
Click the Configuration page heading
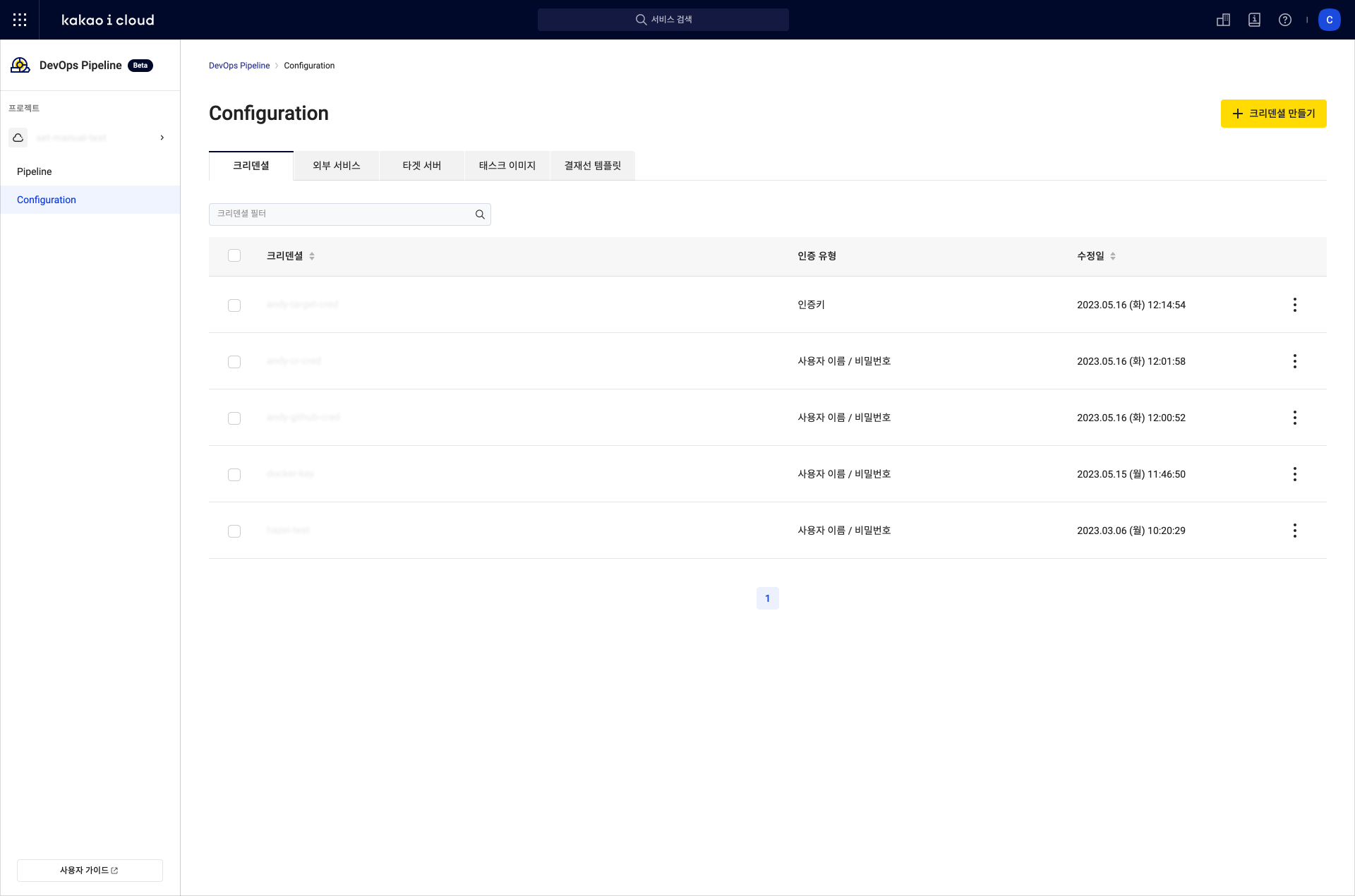point(269,114)
